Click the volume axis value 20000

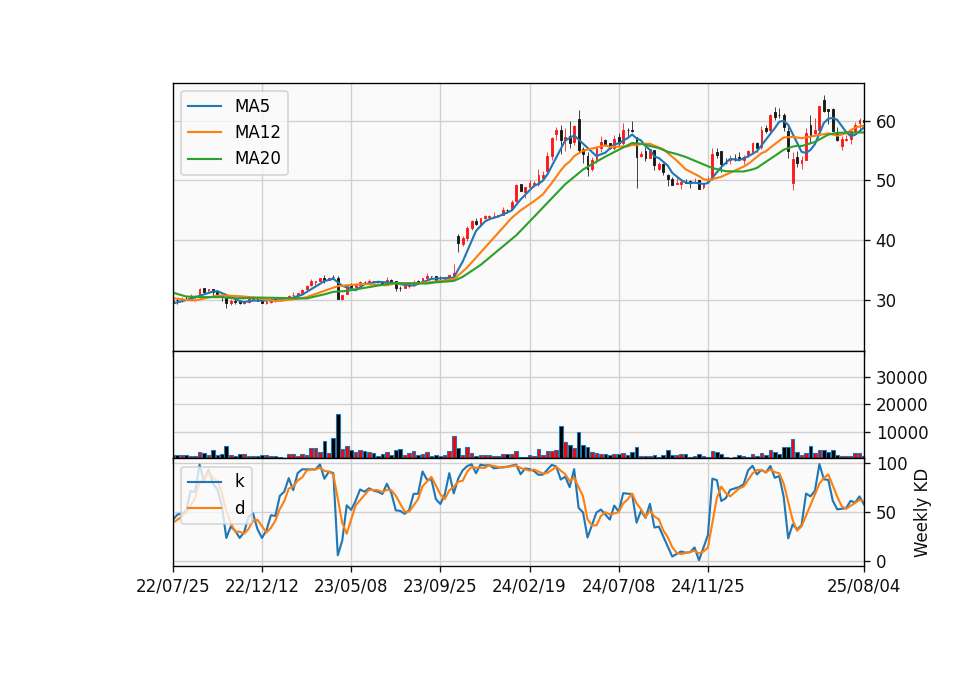click(x=902, y=405)
